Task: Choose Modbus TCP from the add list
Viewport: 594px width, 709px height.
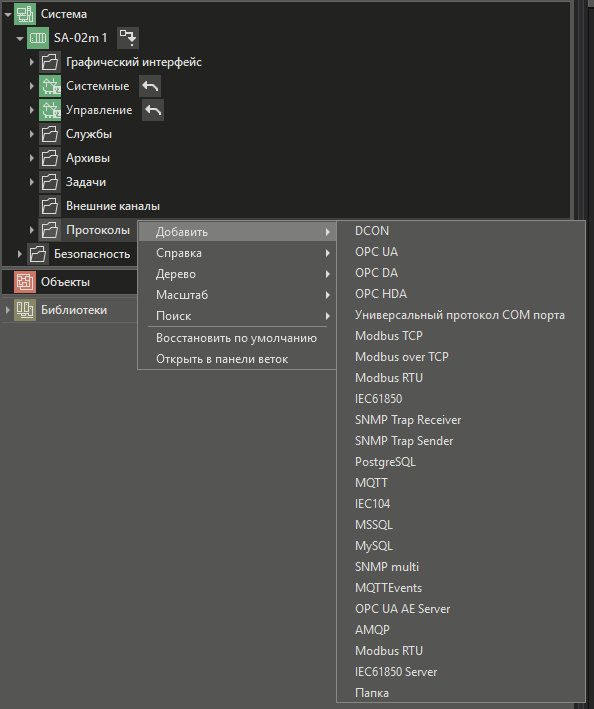Action: pos(389,336)
